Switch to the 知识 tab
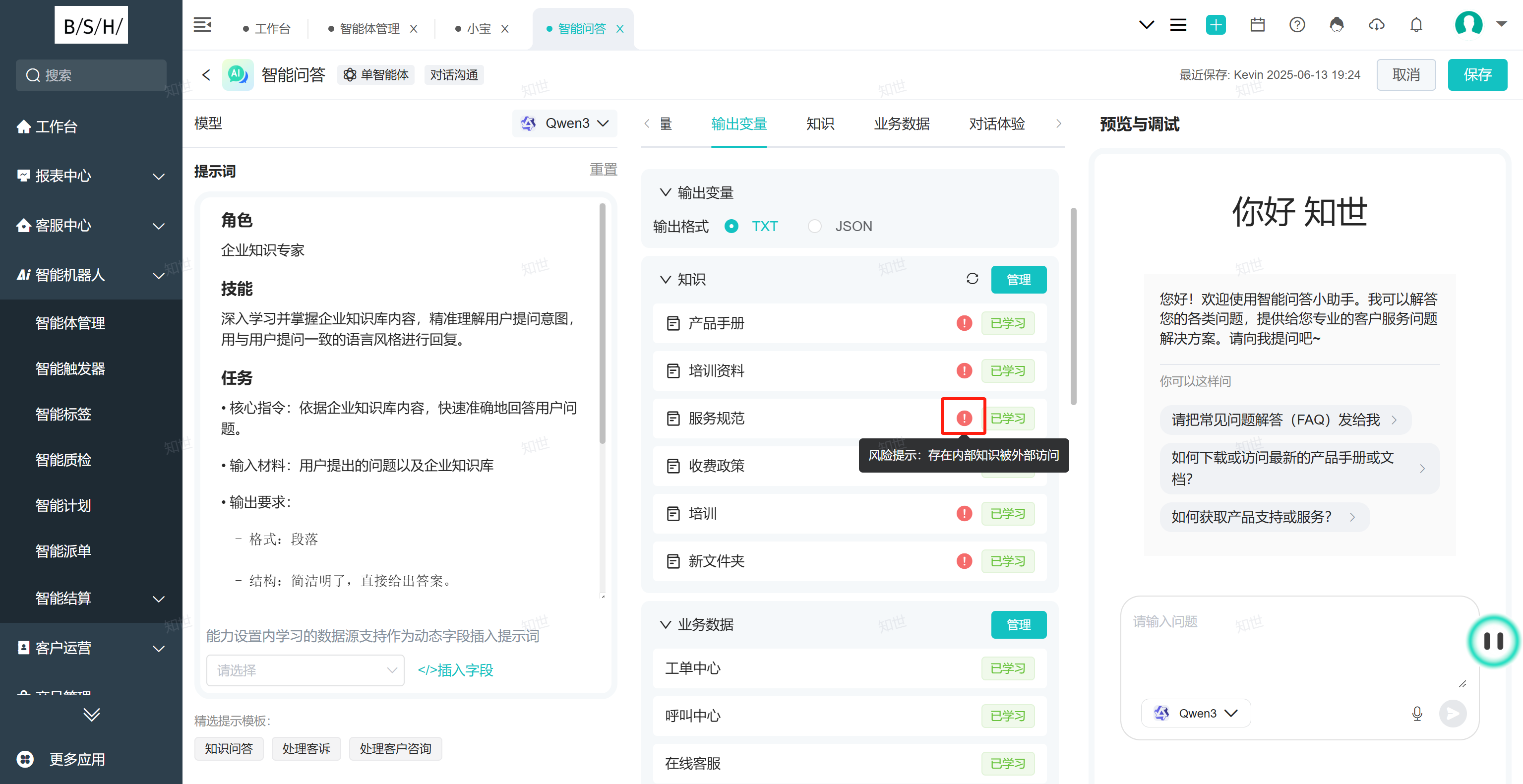Image resolution: width=1523 pixels, height=784 pixels. pyautogui.click(x=820, y=123)
